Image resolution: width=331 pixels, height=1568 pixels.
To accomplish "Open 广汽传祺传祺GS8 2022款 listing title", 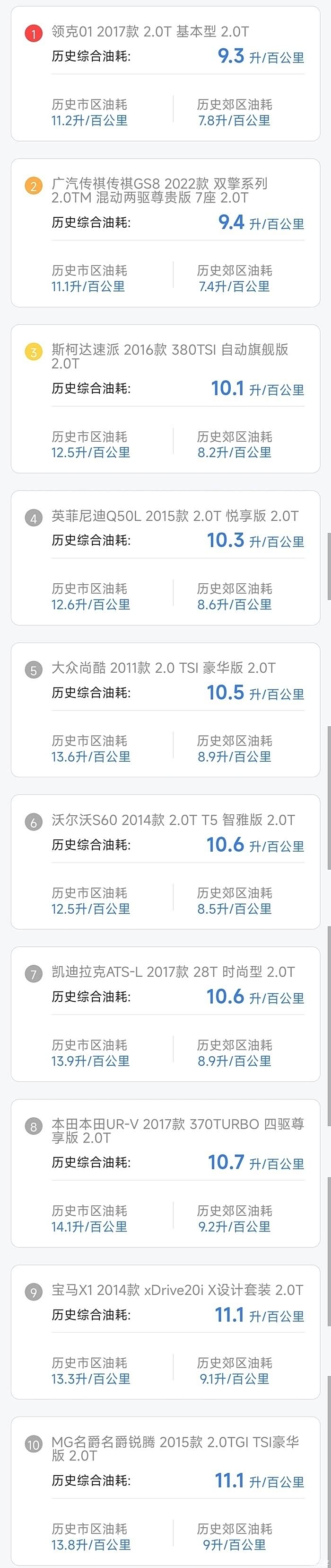I will click(159, 190).
